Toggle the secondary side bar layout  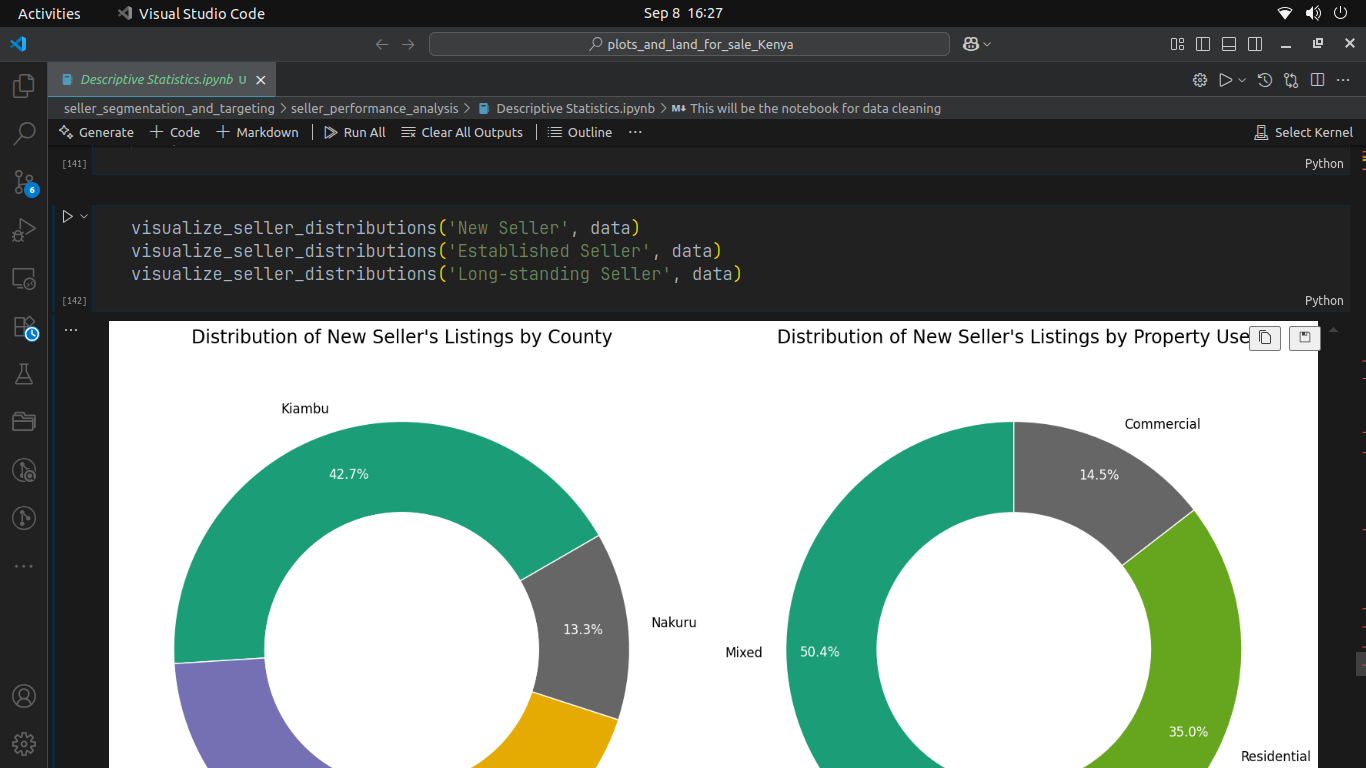click(x=1255, y=44)
